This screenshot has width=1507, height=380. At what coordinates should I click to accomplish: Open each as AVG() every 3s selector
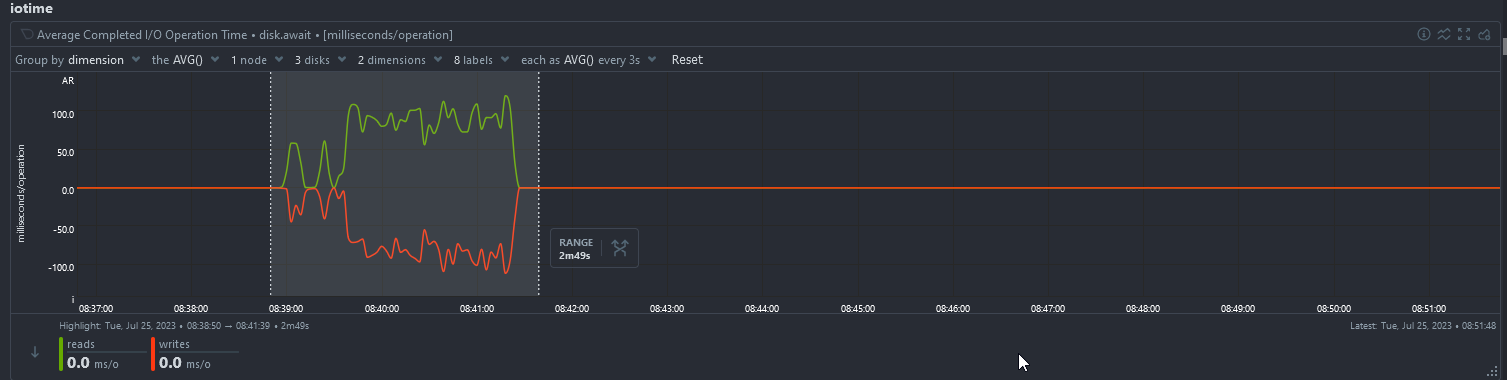588,60
